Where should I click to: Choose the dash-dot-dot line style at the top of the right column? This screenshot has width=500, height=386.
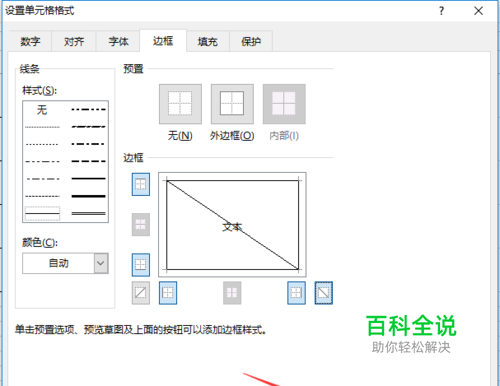[89, 109]
